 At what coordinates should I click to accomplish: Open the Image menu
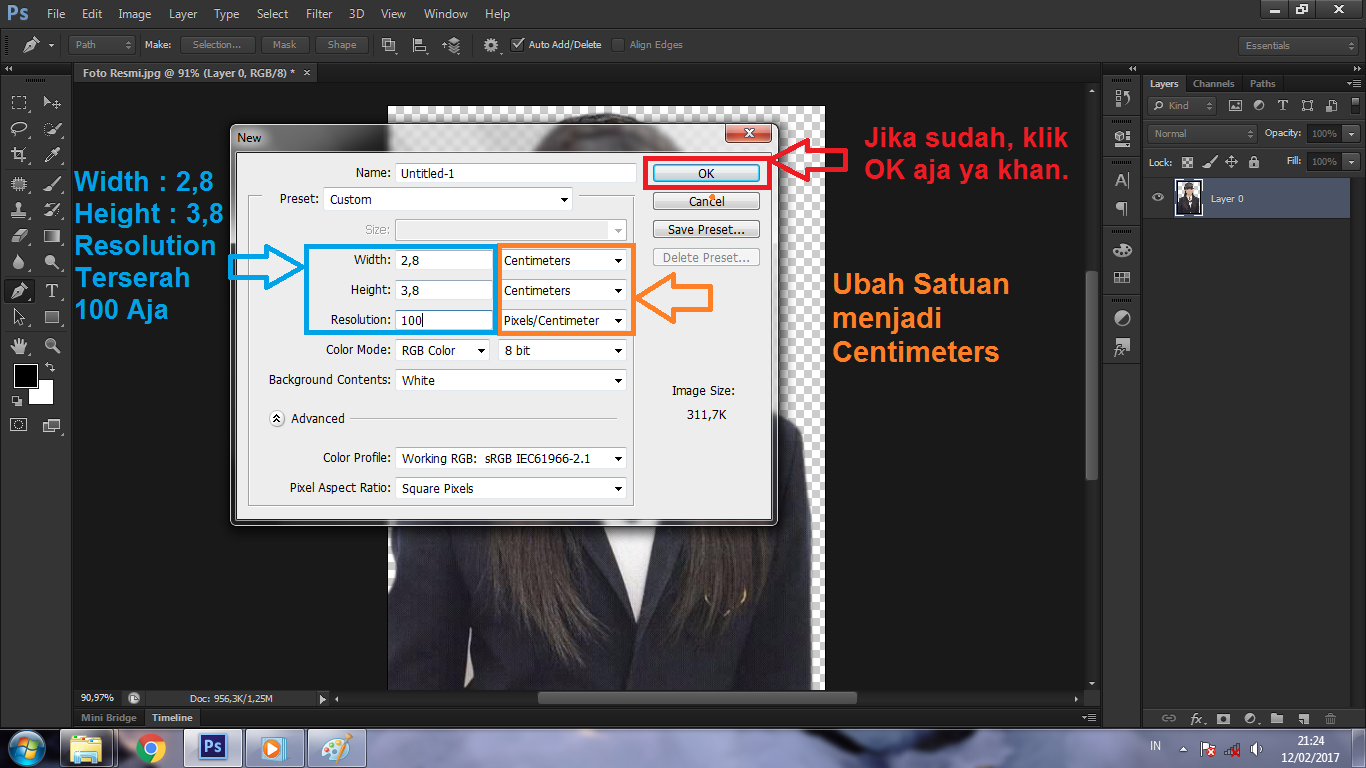135,14
